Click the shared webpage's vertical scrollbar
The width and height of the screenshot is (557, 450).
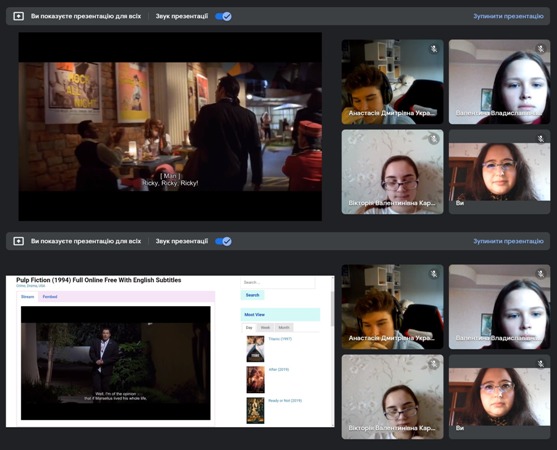[x=332, y=308]
